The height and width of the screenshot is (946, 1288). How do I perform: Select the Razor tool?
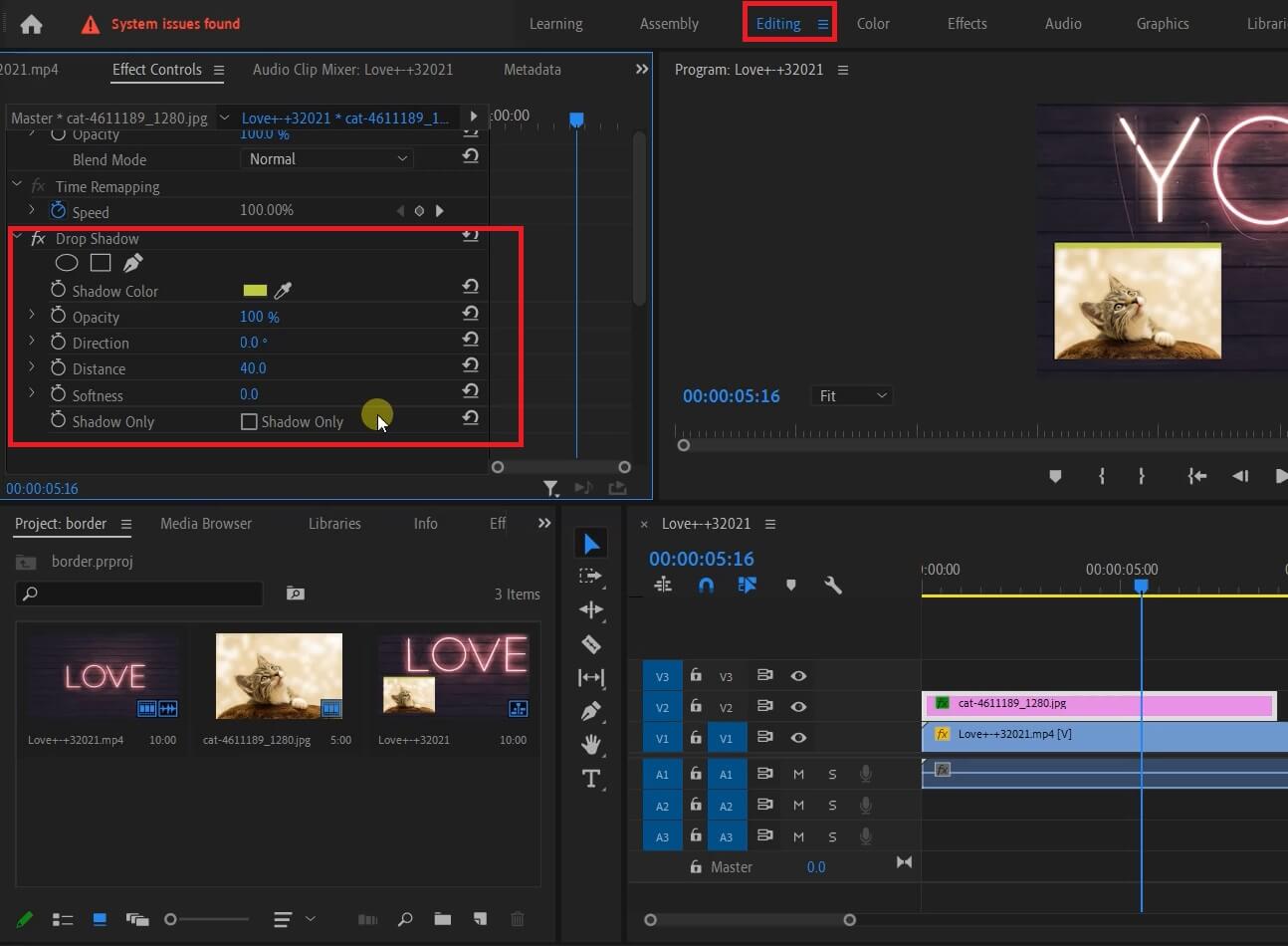(591, 643)
